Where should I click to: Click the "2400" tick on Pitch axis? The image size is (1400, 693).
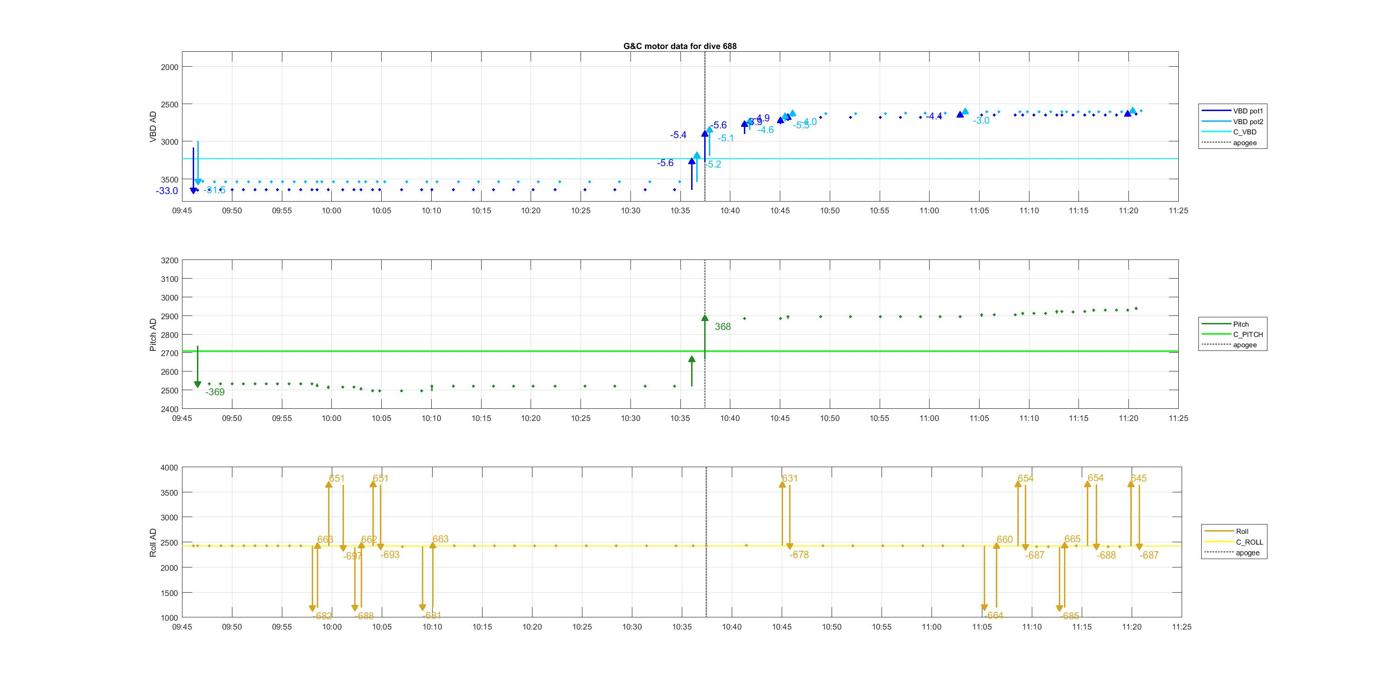click(x=168, y=410)
